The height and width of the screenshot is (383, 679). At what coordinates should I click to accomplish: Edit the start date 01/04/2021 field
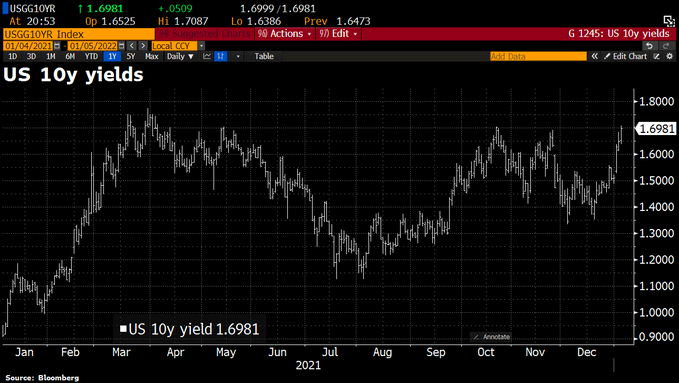point(28,46)
